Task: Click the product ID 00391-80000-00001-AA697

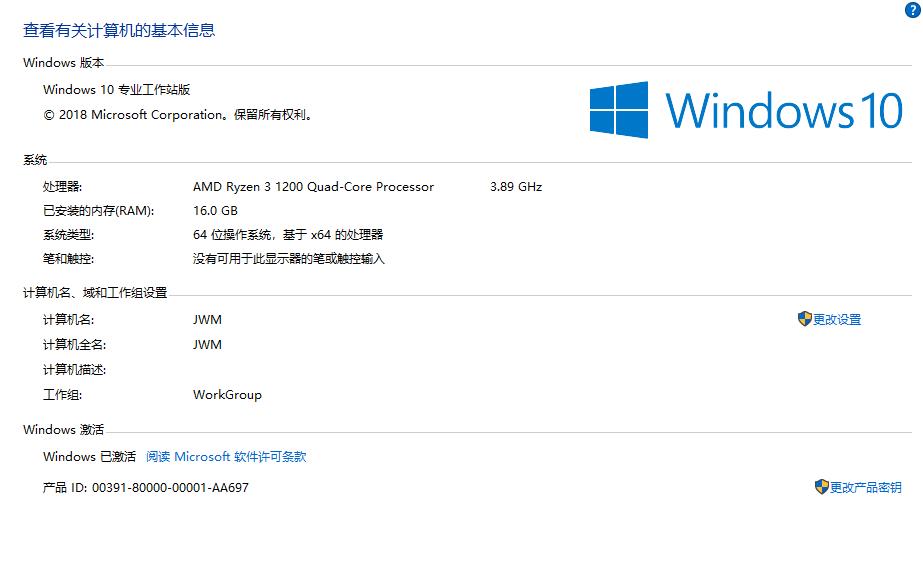Action: (170, 488)
